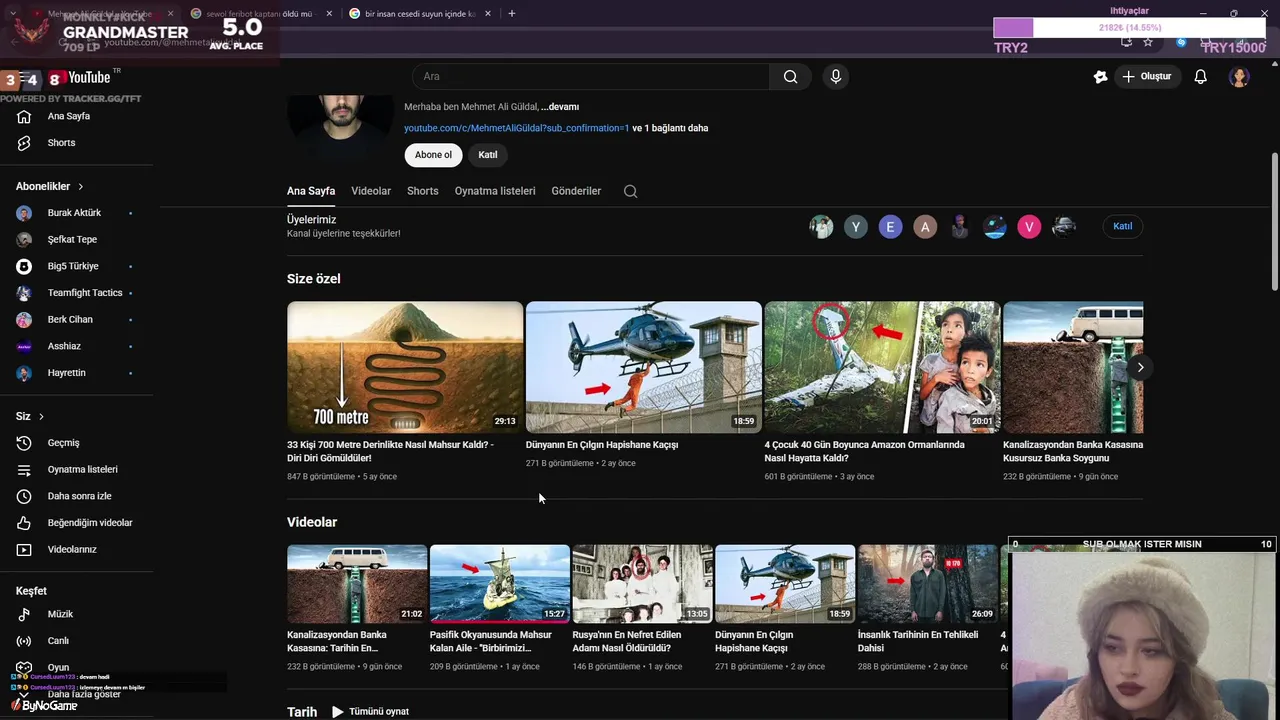Open İnsanlık Tarihinin En Tehlikeli Dahisi video
The image size is (1280, 720).
(x=927, y=584)
